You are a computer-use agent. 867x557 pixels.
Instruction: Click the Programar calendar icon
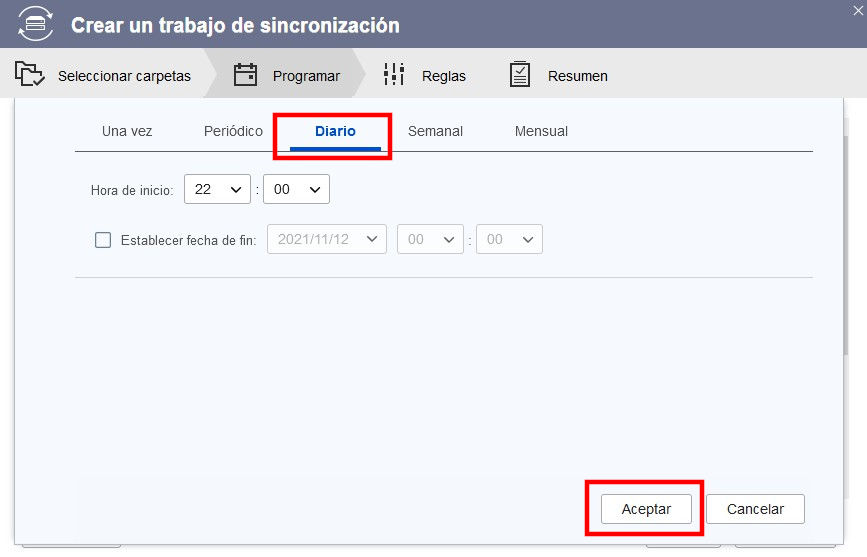pos(245,75)
